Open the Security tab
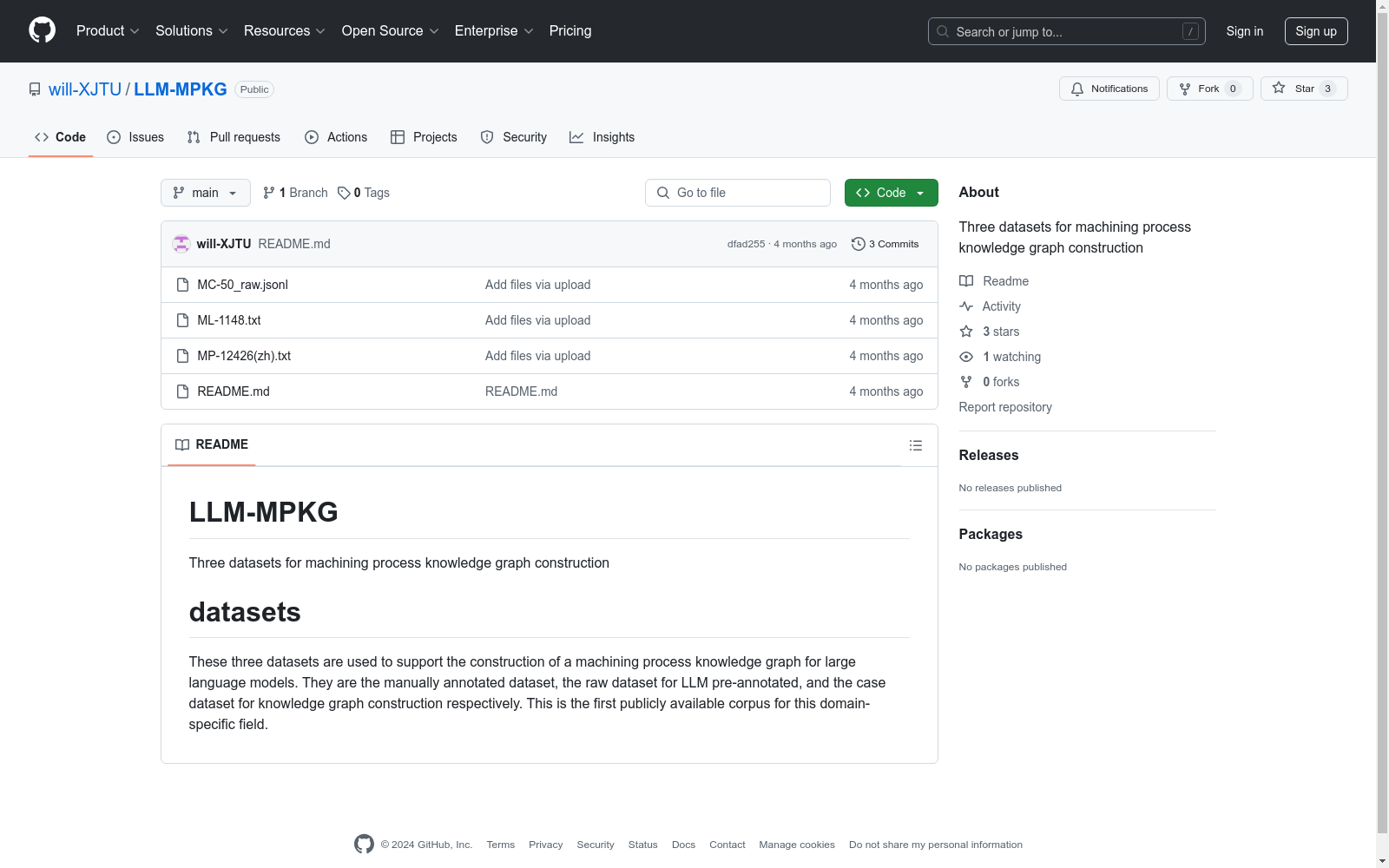This screenshot has width=1389, height=868. click(514, 137)
